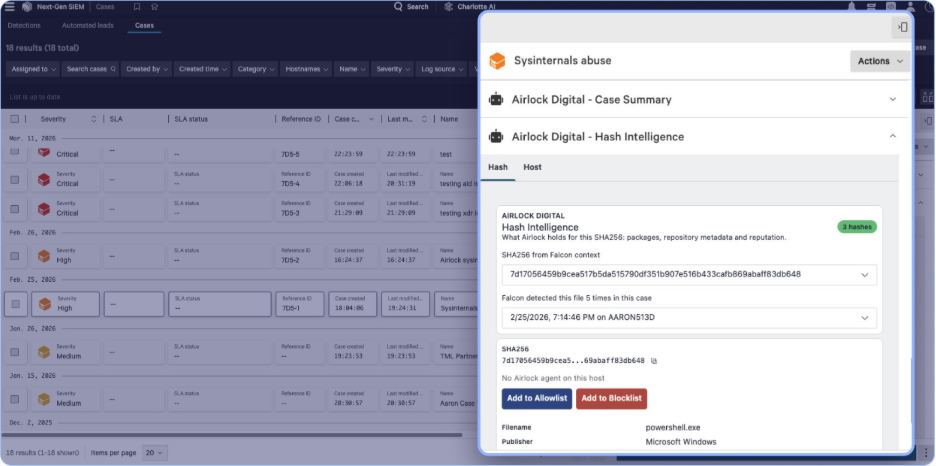Switch to the Host tab

coord(532,167)
